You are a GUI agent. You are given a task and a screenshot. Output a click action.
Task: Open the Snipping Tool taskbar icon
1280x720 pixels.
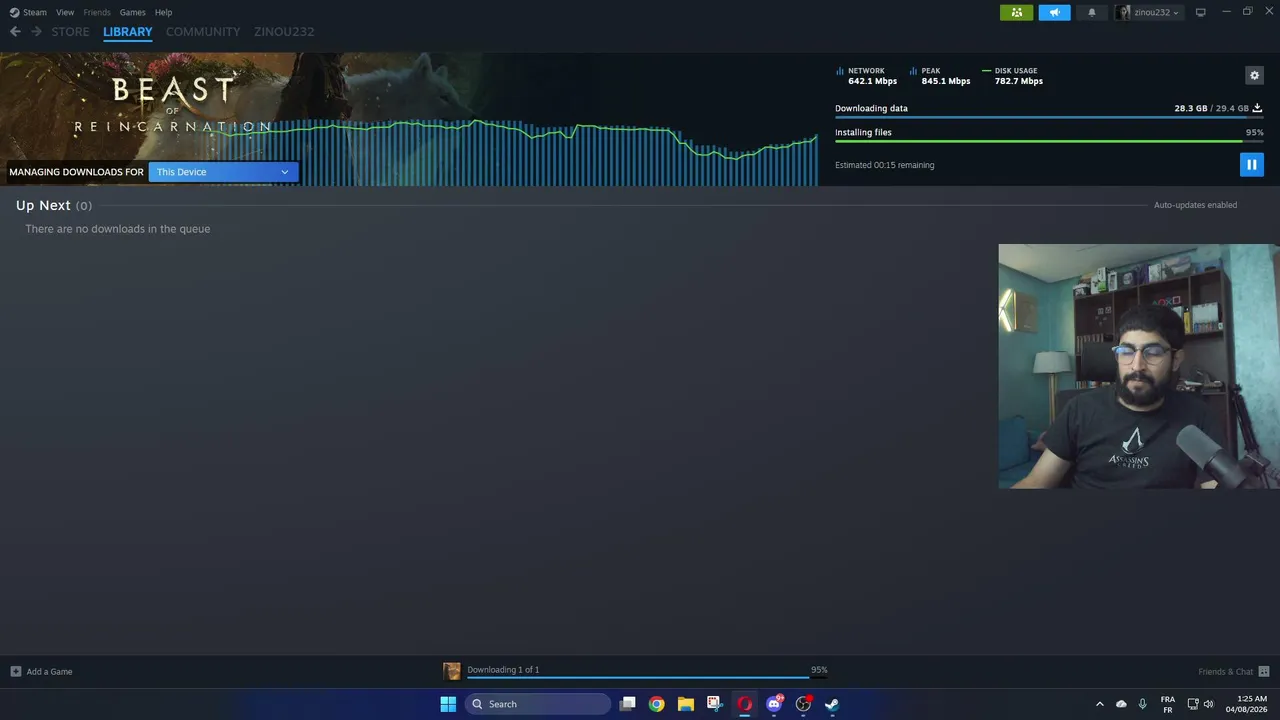pyautogui.click(x=715, y=704)
